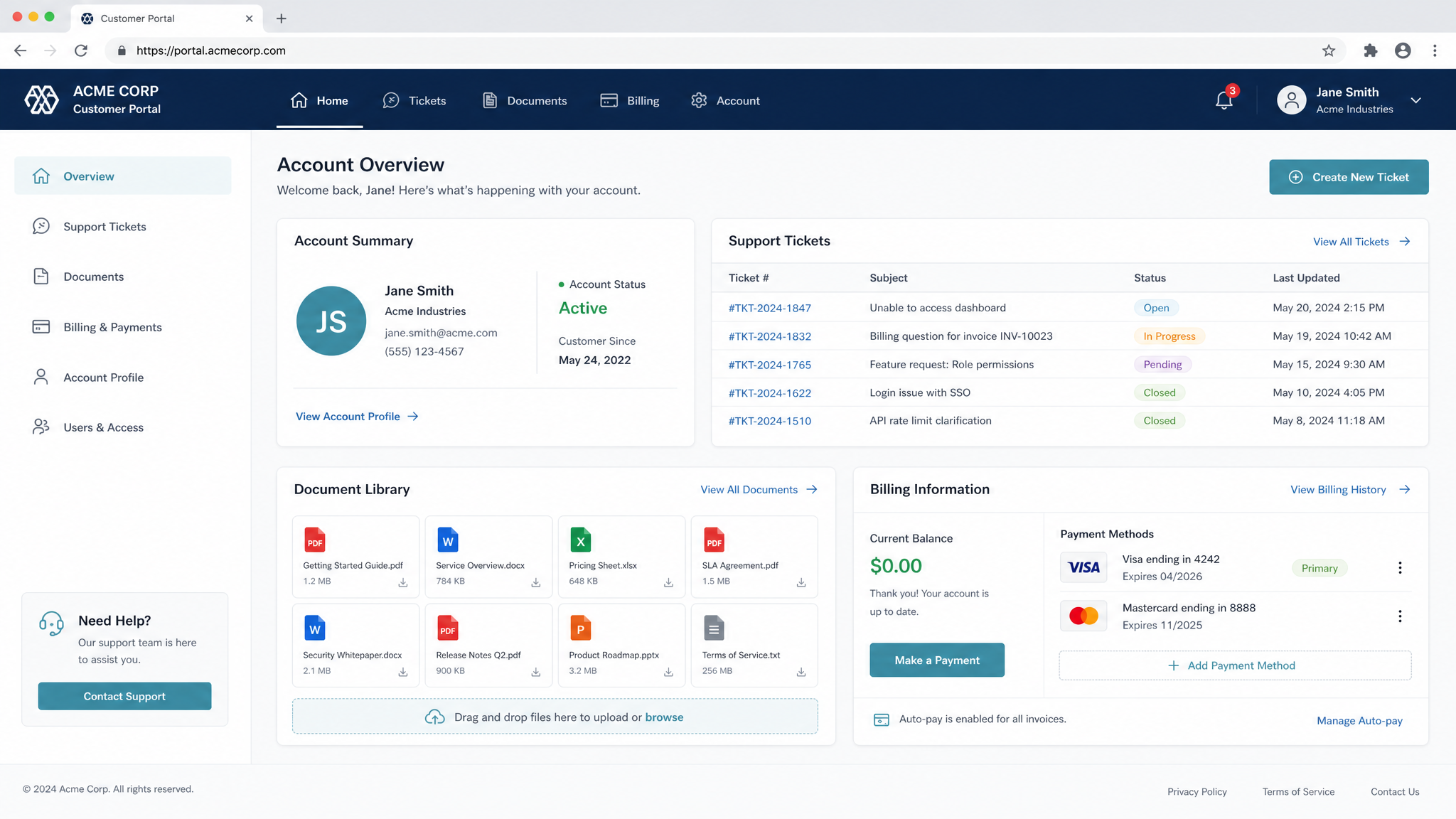
Task: Download Pricing Sheet.xlsx file
Action: (668, 582)
